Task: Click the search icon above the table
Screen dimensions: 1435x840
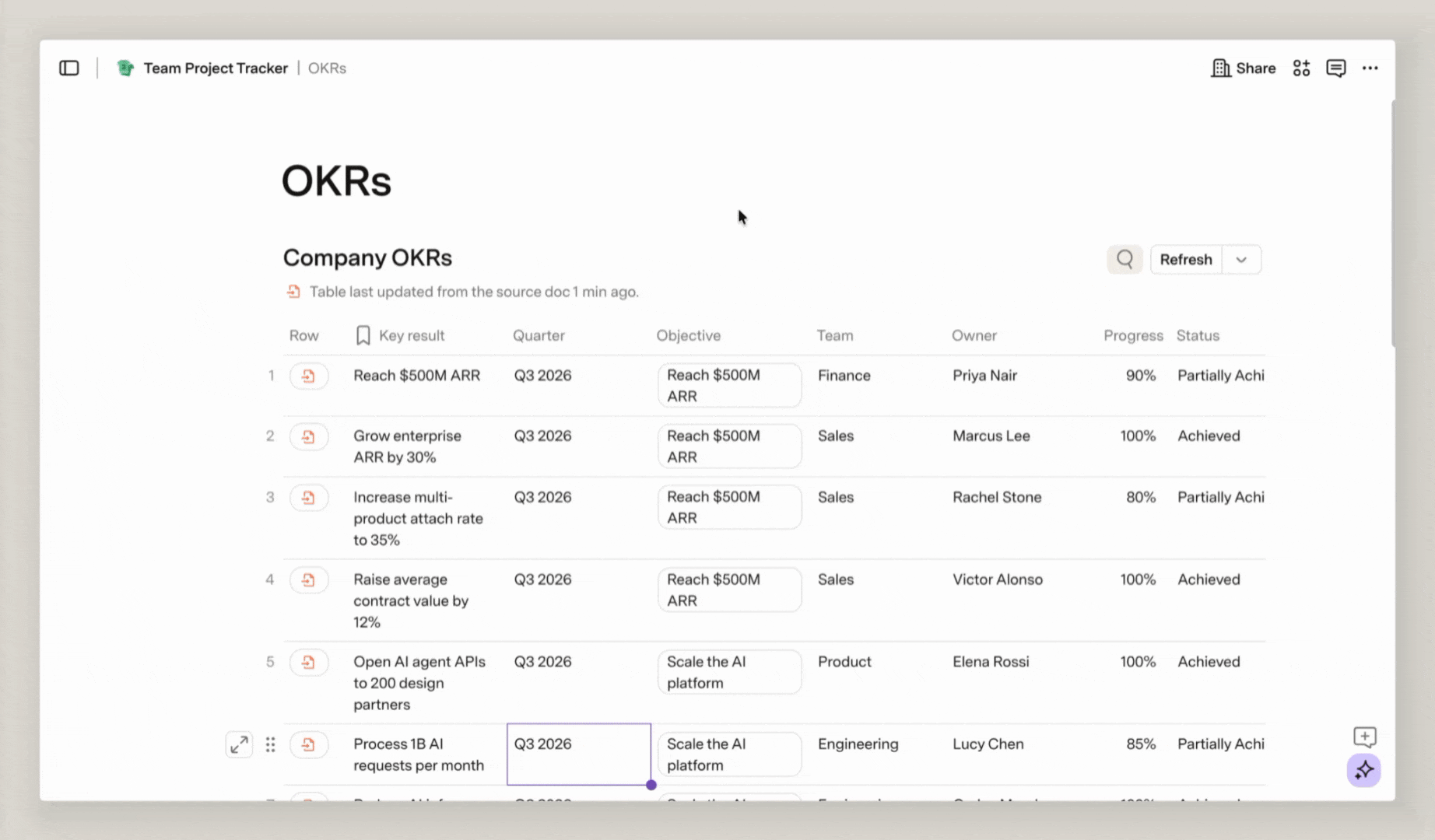Action: tap(1124, 259)
